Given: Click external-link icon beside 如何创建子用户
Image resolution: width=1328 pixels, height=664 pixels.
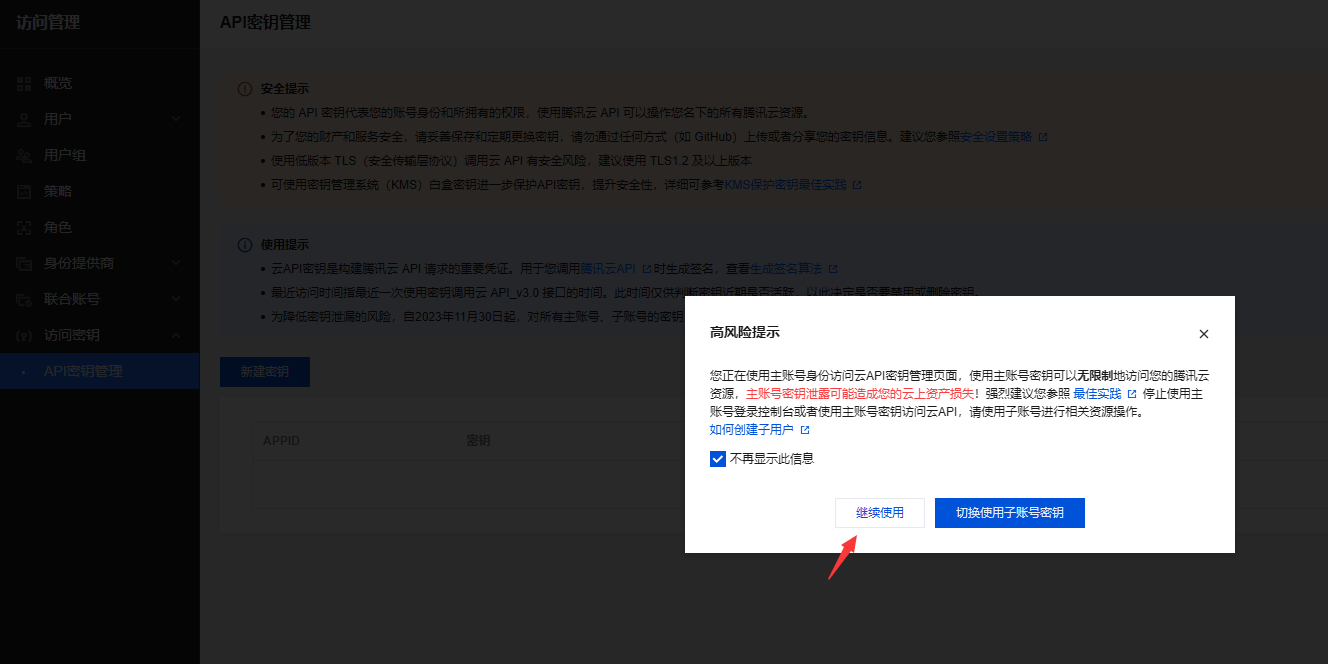Looking at the screenshot, I should point(805,430).
